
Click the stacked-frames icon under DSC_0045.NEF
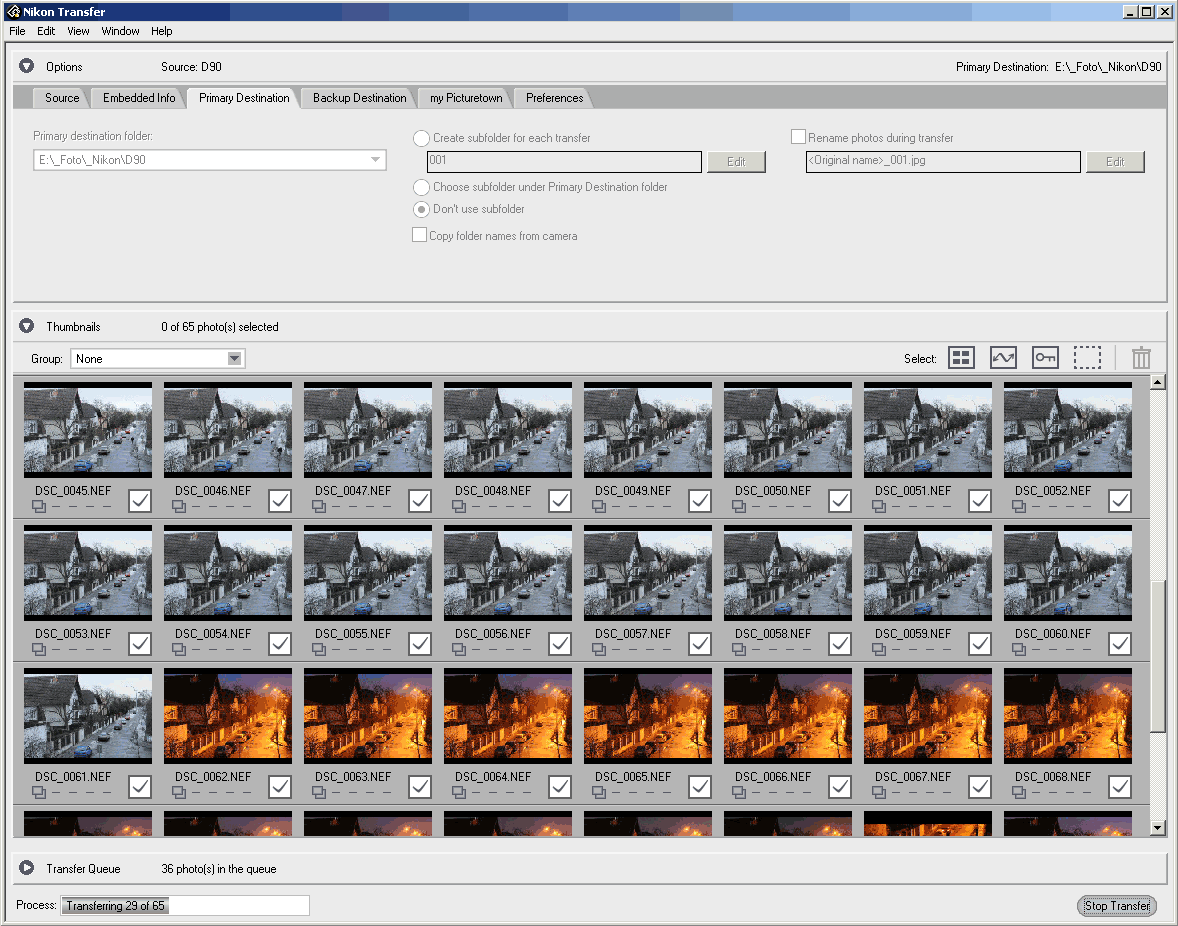click(38, 507)
